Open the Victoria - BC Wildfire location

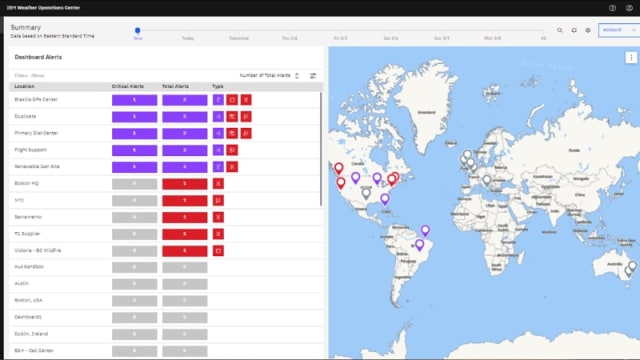[x=38, y=250]
